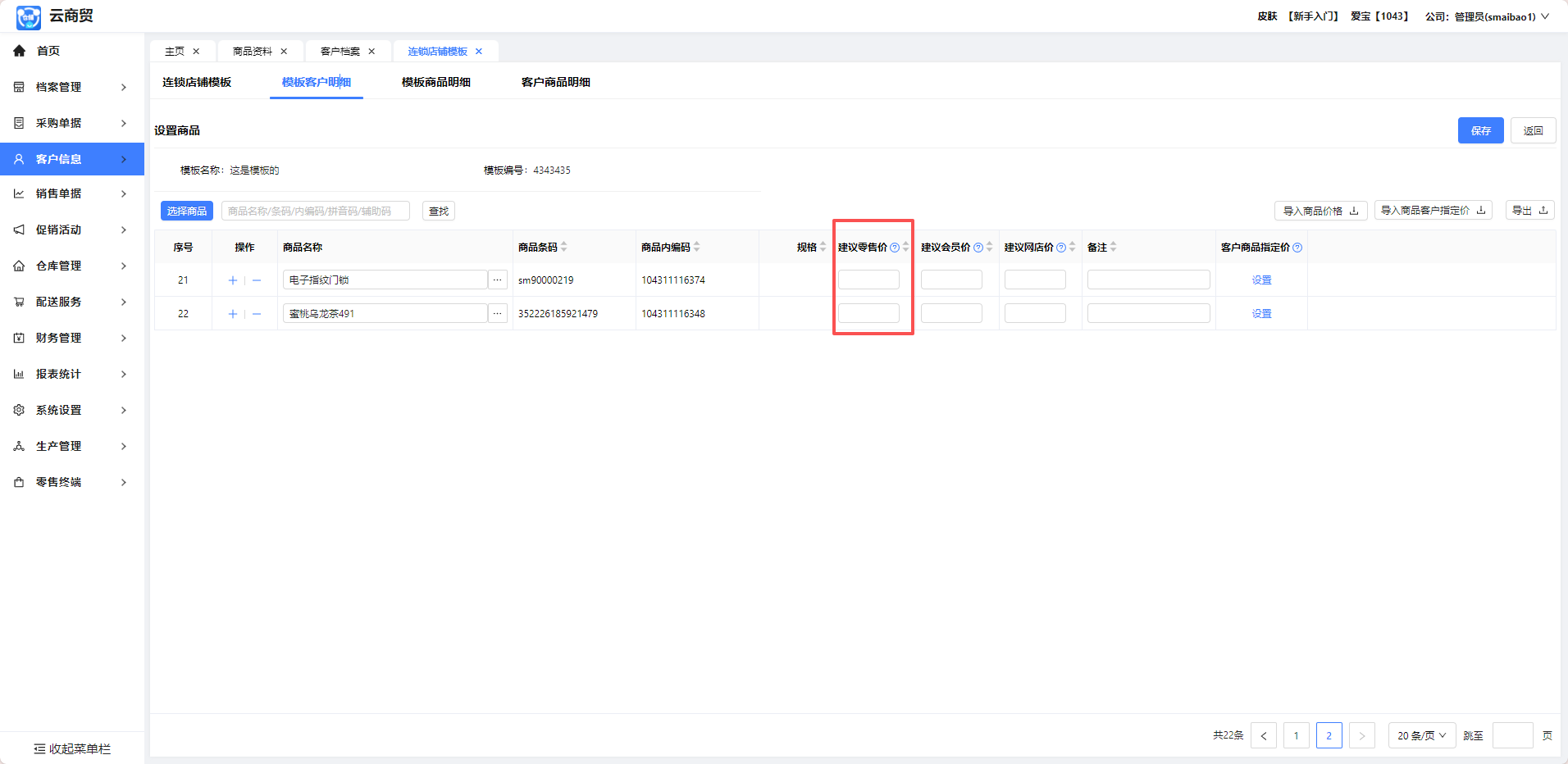This screenshot has width=1568, height=764.
Task: Click 导入商品客户指定价 button
Action: 1434,211
